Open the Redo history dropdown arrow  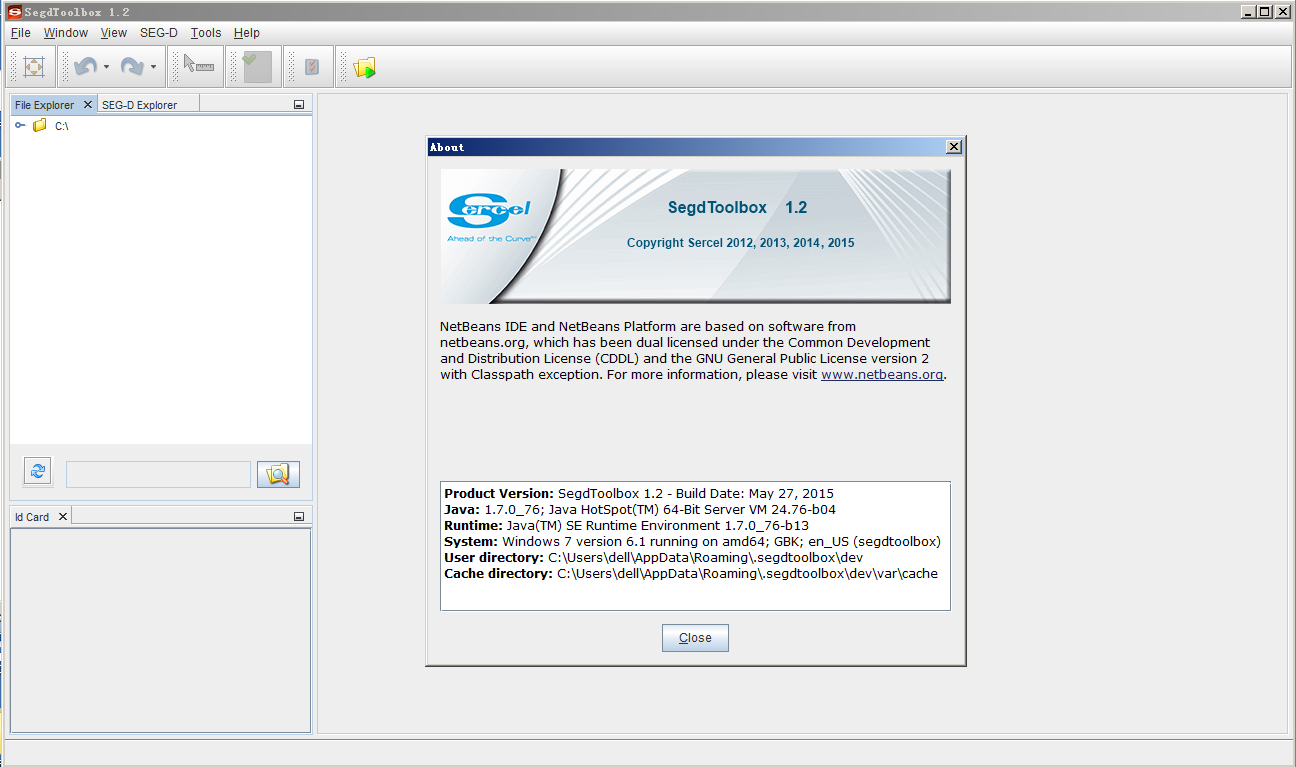pos(153,68)
